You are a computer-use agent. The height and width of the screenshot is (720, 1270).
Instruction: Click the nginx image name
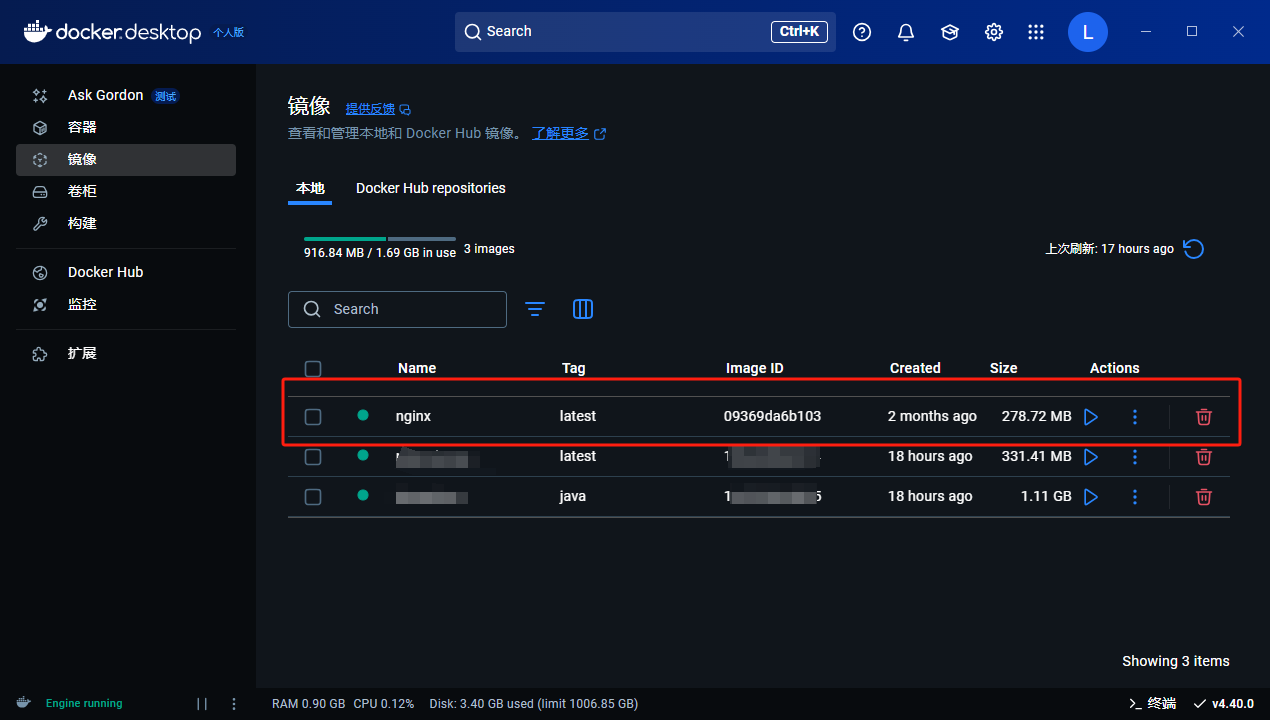pyautogui.click(x=413, y=416)
